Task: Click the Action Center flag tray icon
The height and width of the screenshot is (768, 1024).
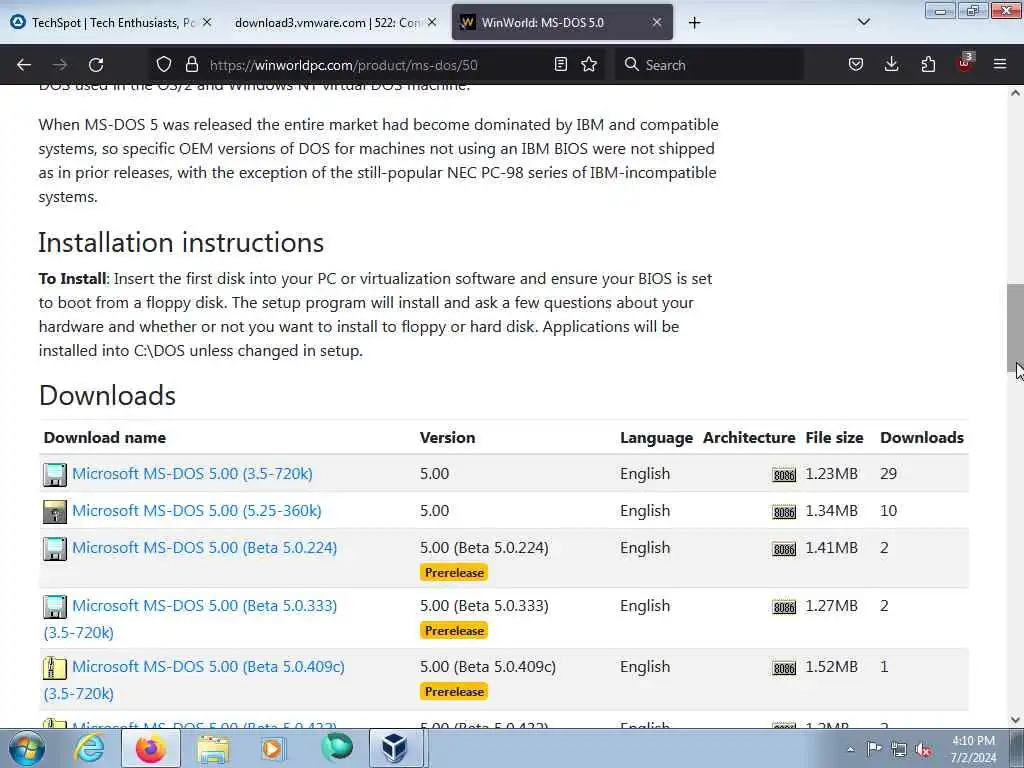Action: point(874,749)
